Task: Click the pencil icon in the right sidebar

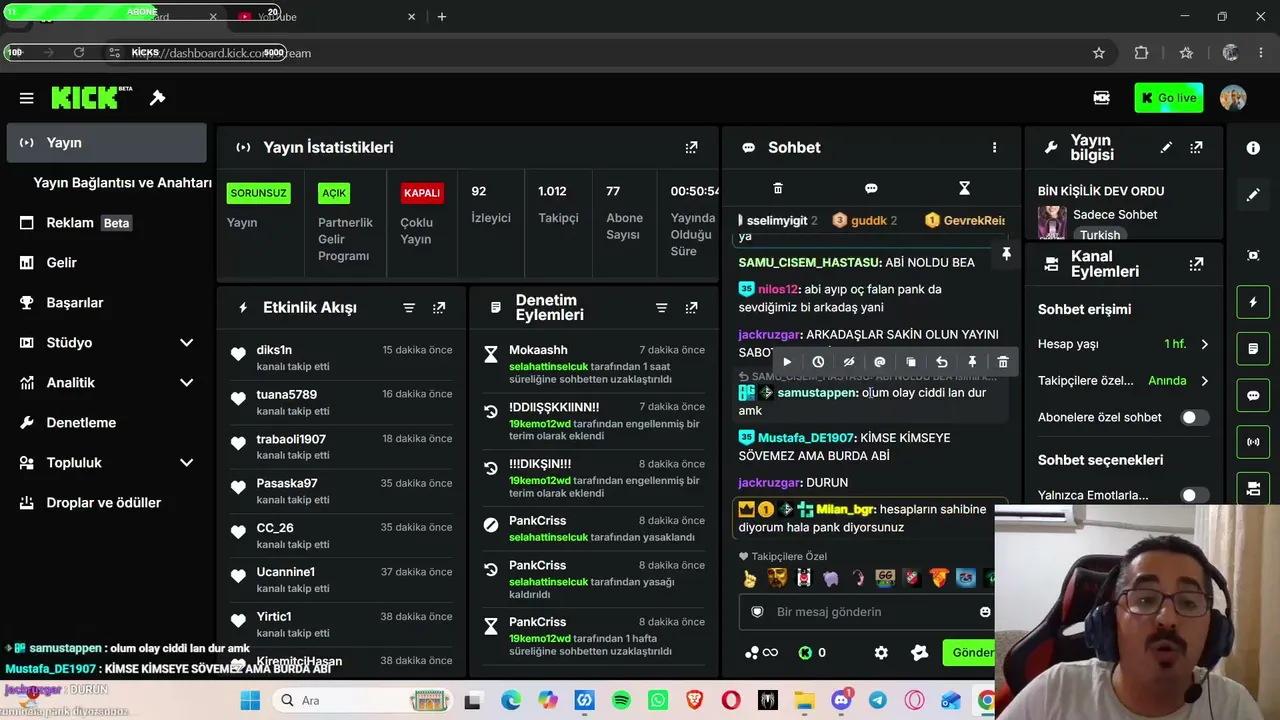Action: (x=1253, y=195)
